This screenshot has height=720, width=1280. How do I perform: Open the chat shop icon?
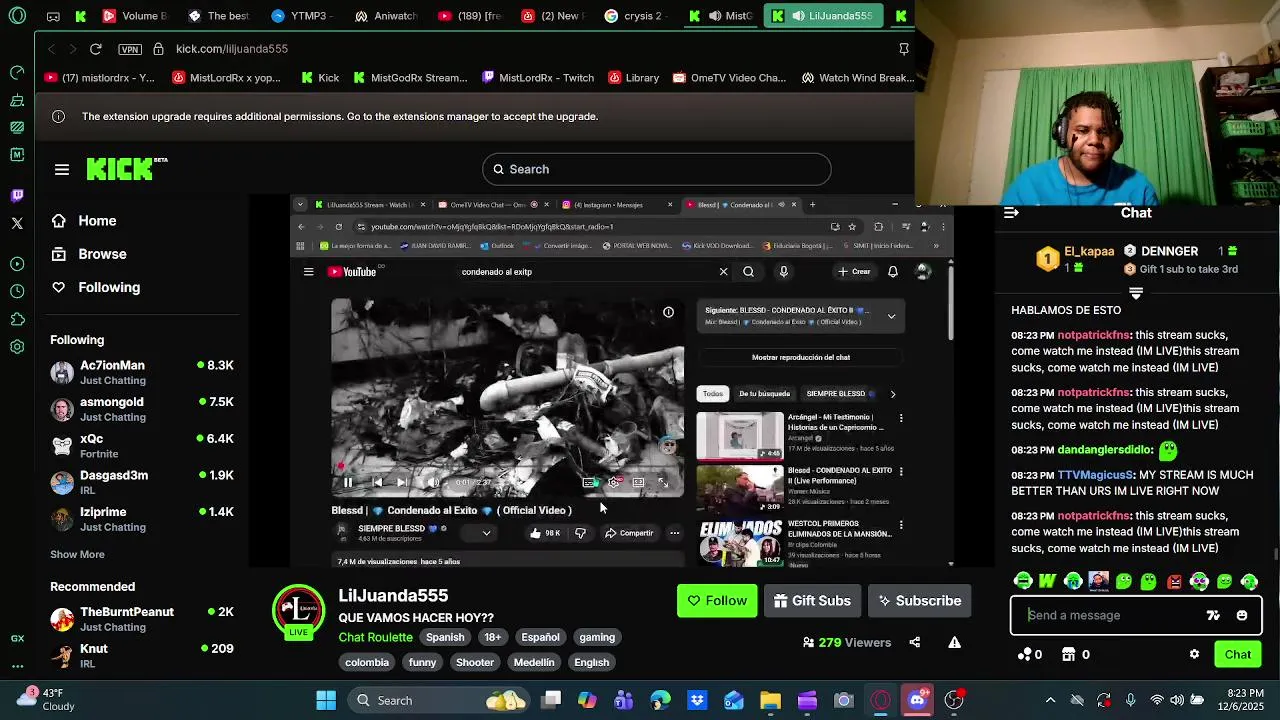(1068, 654)
